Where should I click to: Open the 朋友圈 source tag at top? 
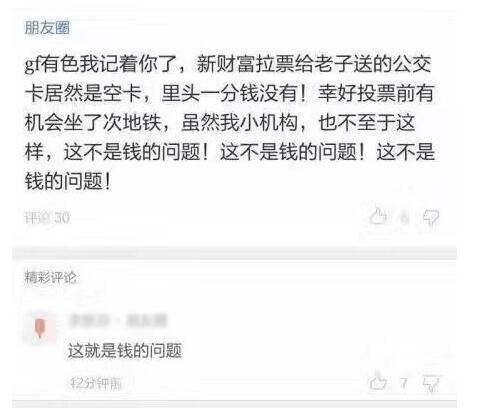[47, 28]
